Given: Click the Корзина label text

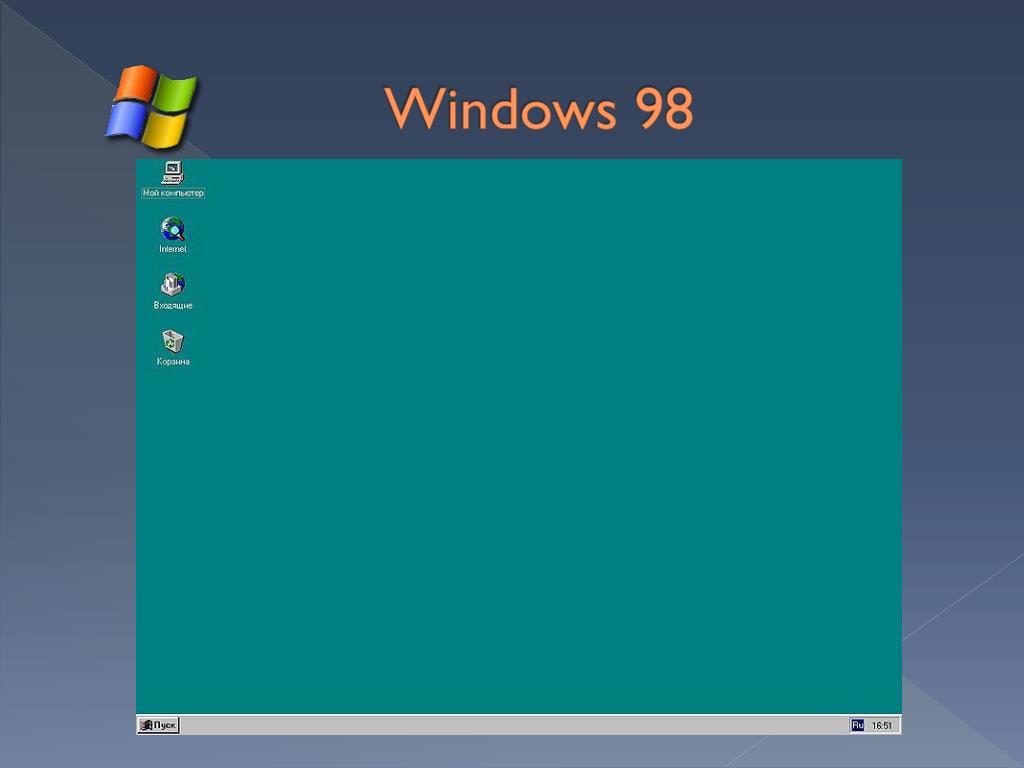Looking at the screenshot, I should coord(173,361).
